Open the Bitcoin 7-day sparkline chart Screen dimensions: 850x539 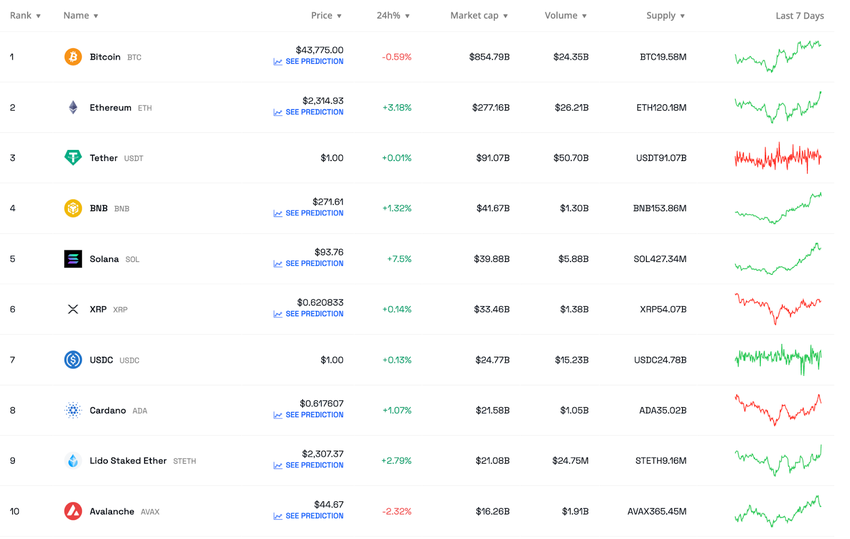(x=778, y=56)
